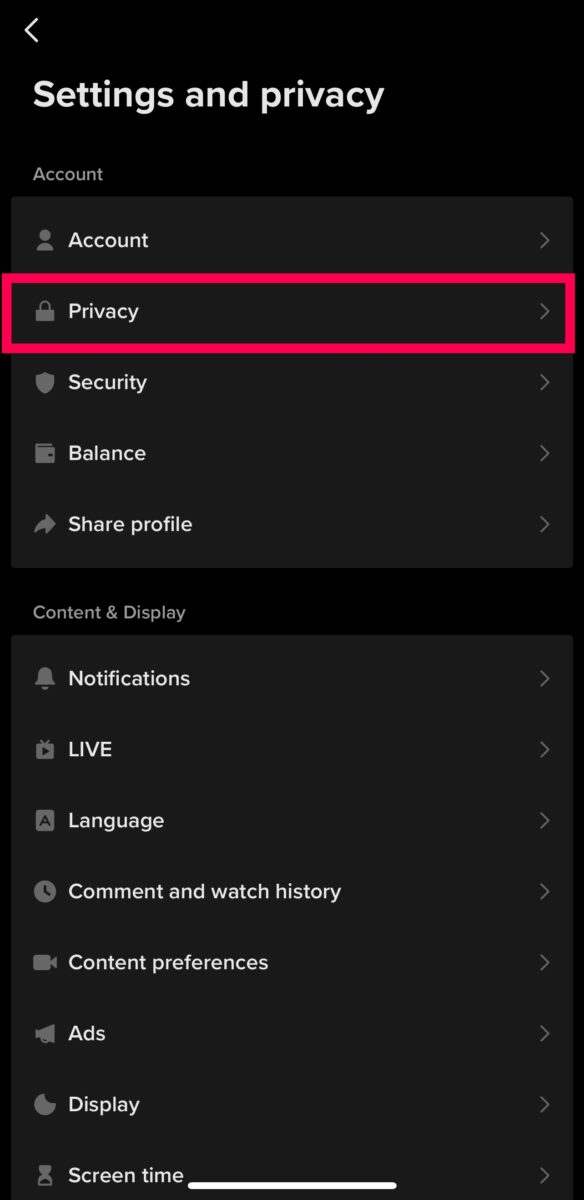The width and height of the screenshot is (584, 1200).
Task: Expand the Content preferences row chevron
Action: [545, 962]
